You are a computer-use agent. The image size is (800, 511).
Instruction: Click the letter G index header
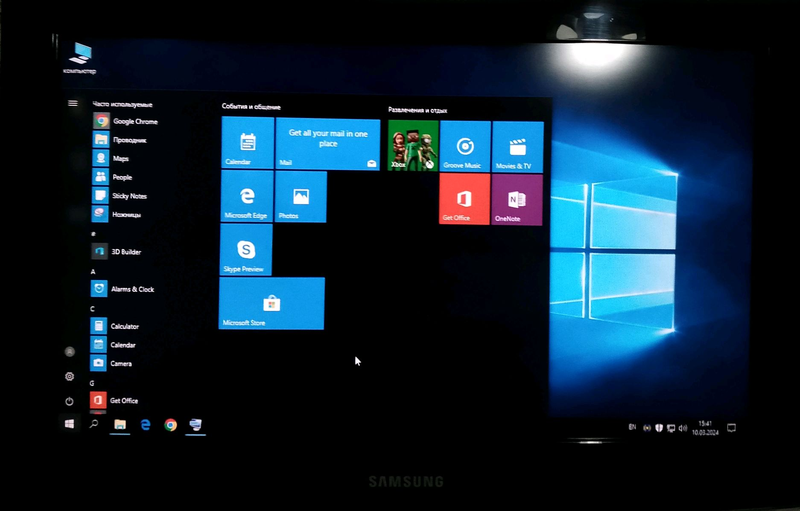(92, 383)
